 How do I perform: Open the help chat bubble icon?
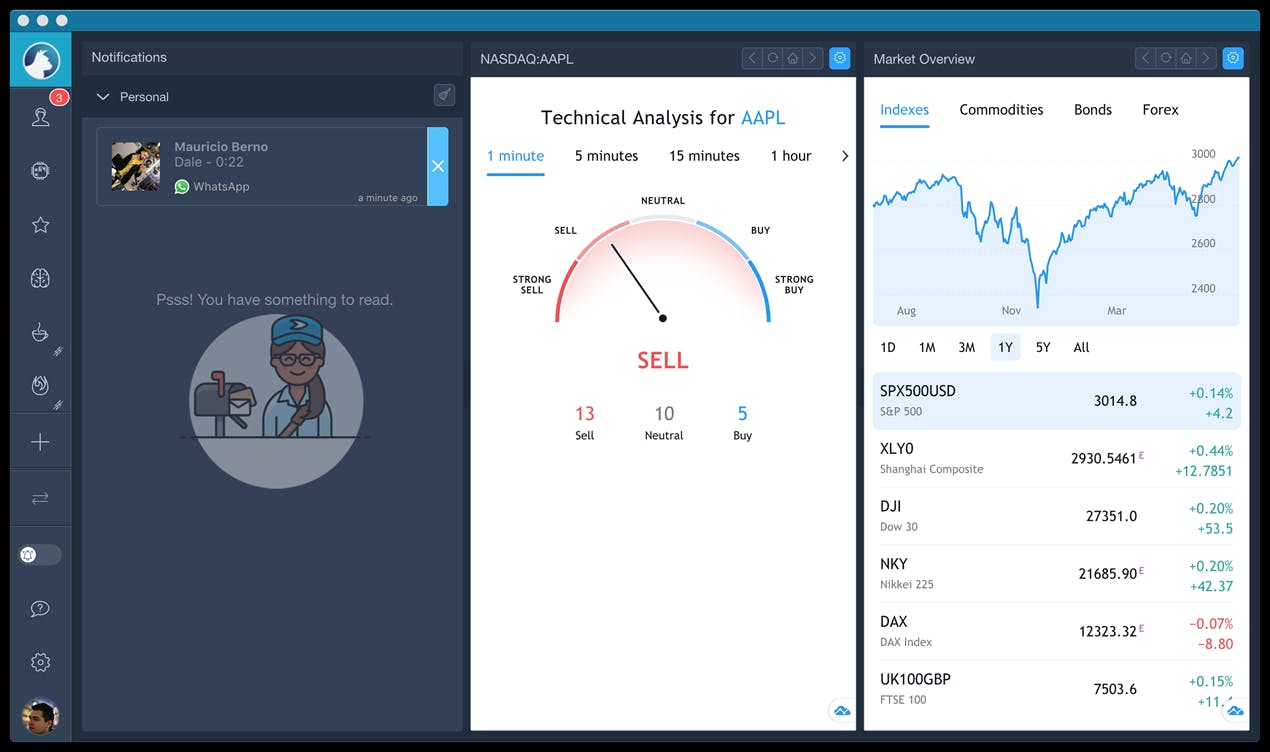41,609
